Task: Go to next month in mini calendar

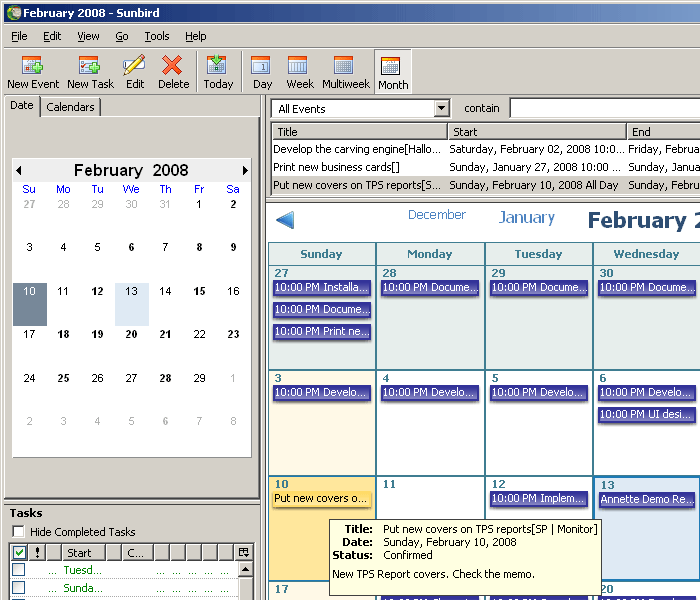Action: click(245, 171)
